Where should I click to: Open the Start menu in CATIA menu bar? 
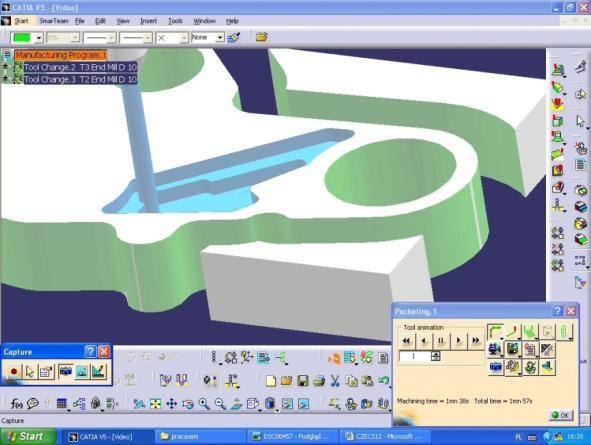(21, 21)
